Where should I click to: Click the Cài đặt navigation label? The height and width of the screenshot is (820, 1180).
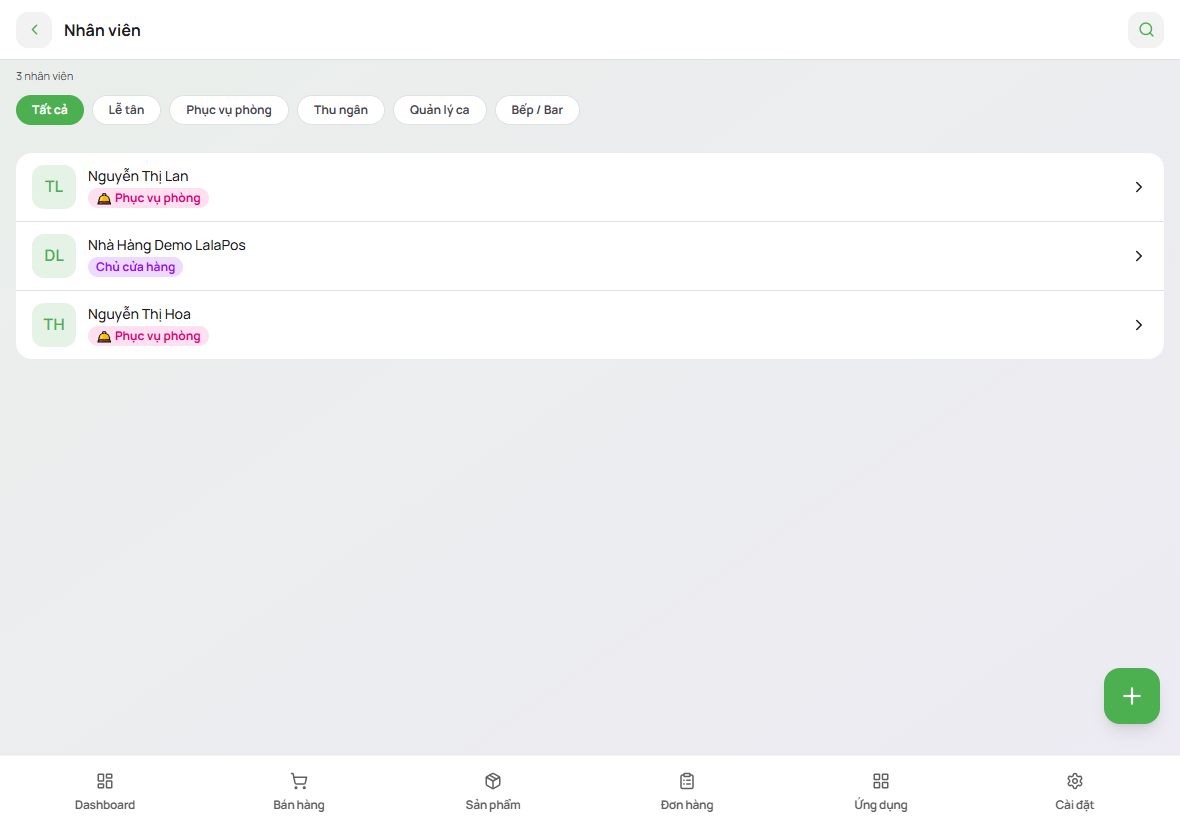(x=1075, y=805)
